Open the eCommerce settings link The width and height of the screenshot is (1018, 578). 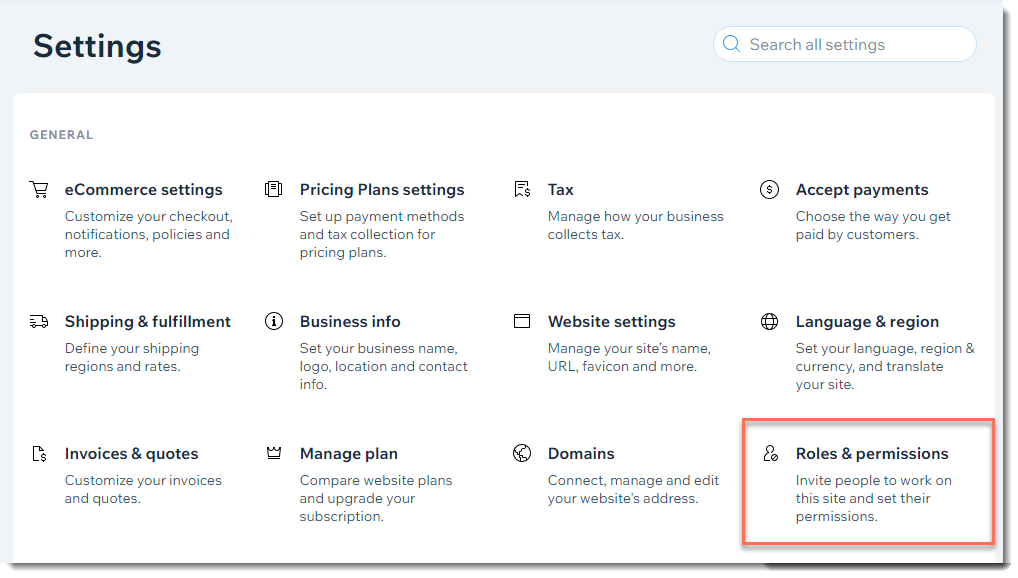coord(143,190)
